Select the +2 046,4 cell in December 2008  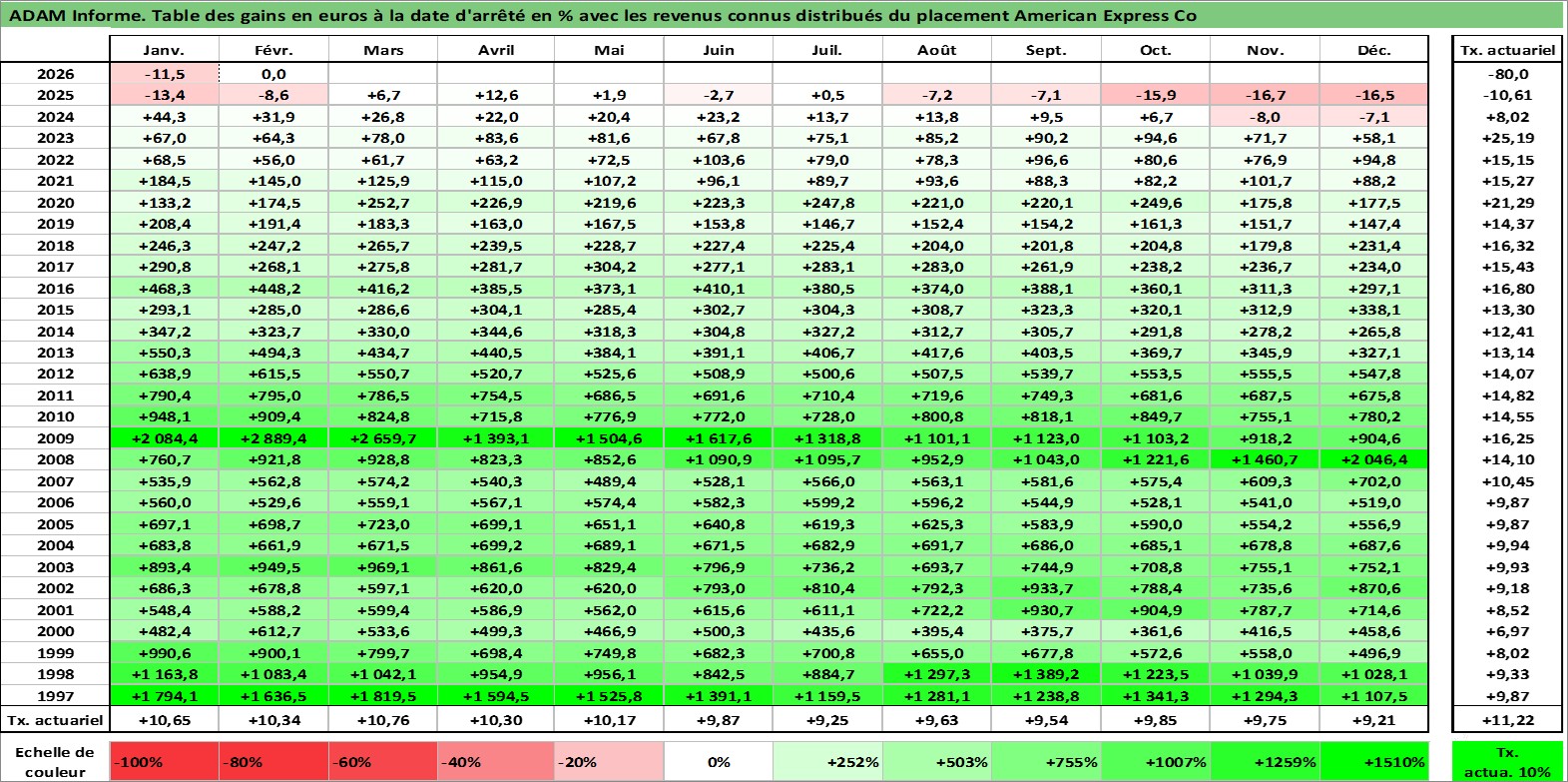[x=1374, y=459]
